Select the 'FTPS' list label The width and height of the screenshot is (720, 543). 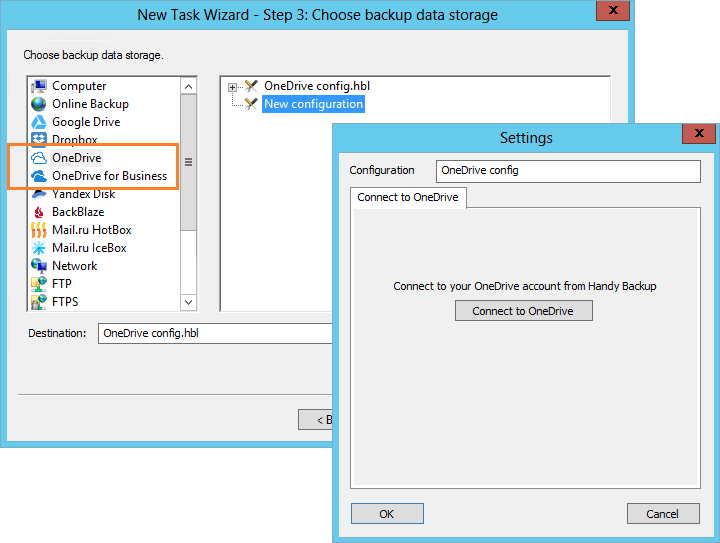(x=65, y=302)
